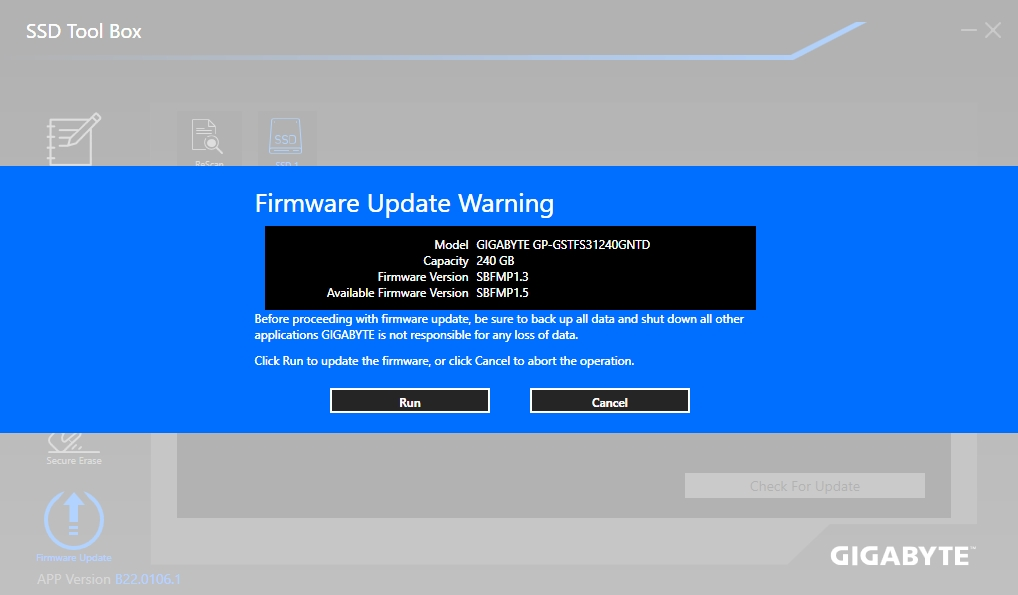This screenshot has height=595, width=1018.
Task: Click the current firmware version SBFMP1.3
Action: pos(502,277)
